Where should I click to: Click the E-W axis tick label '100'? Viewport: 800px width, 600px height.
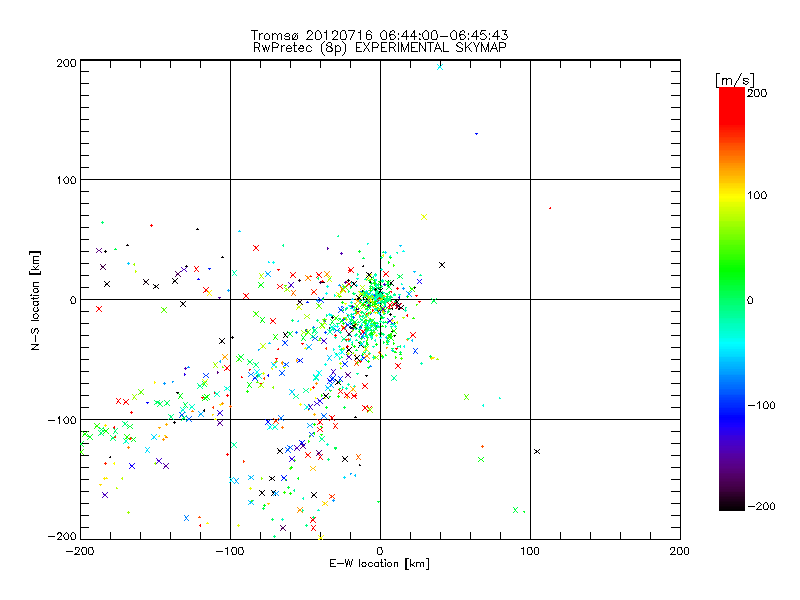pos(530,551)
